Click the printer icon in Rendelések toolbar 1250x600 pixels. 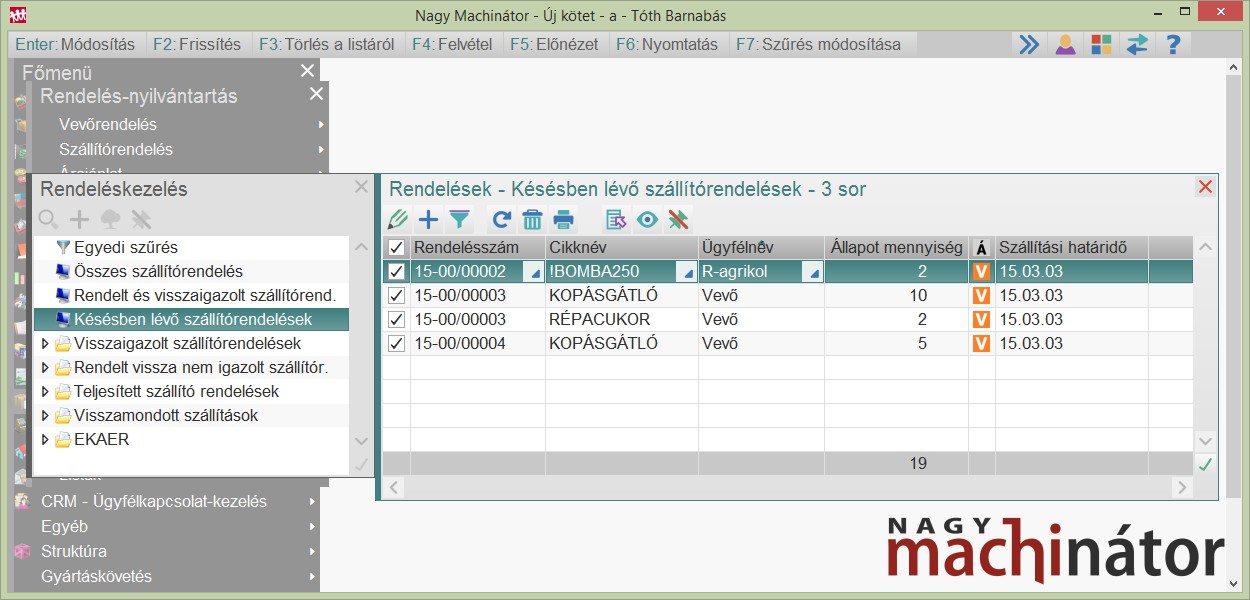click(564, 219)
